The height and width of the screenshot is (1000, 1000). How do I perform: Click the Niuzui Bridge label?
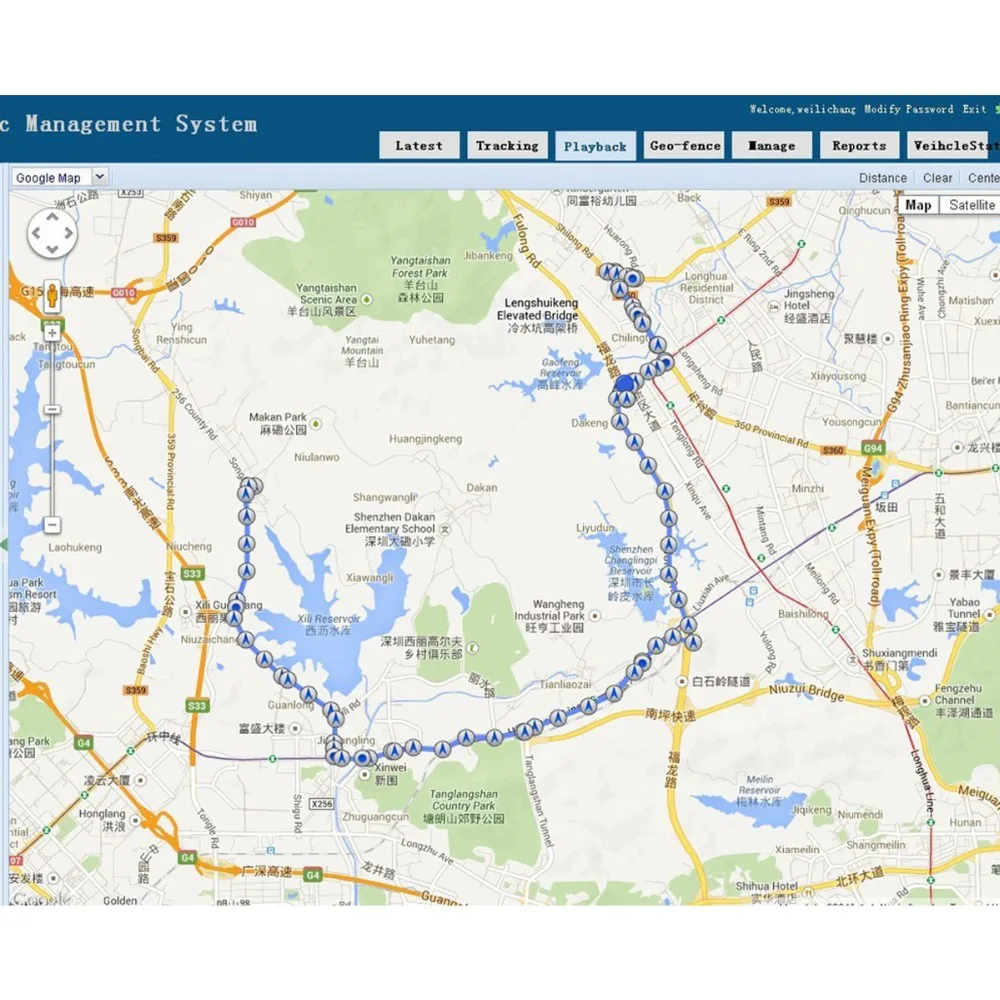click(x=806, y=691)
